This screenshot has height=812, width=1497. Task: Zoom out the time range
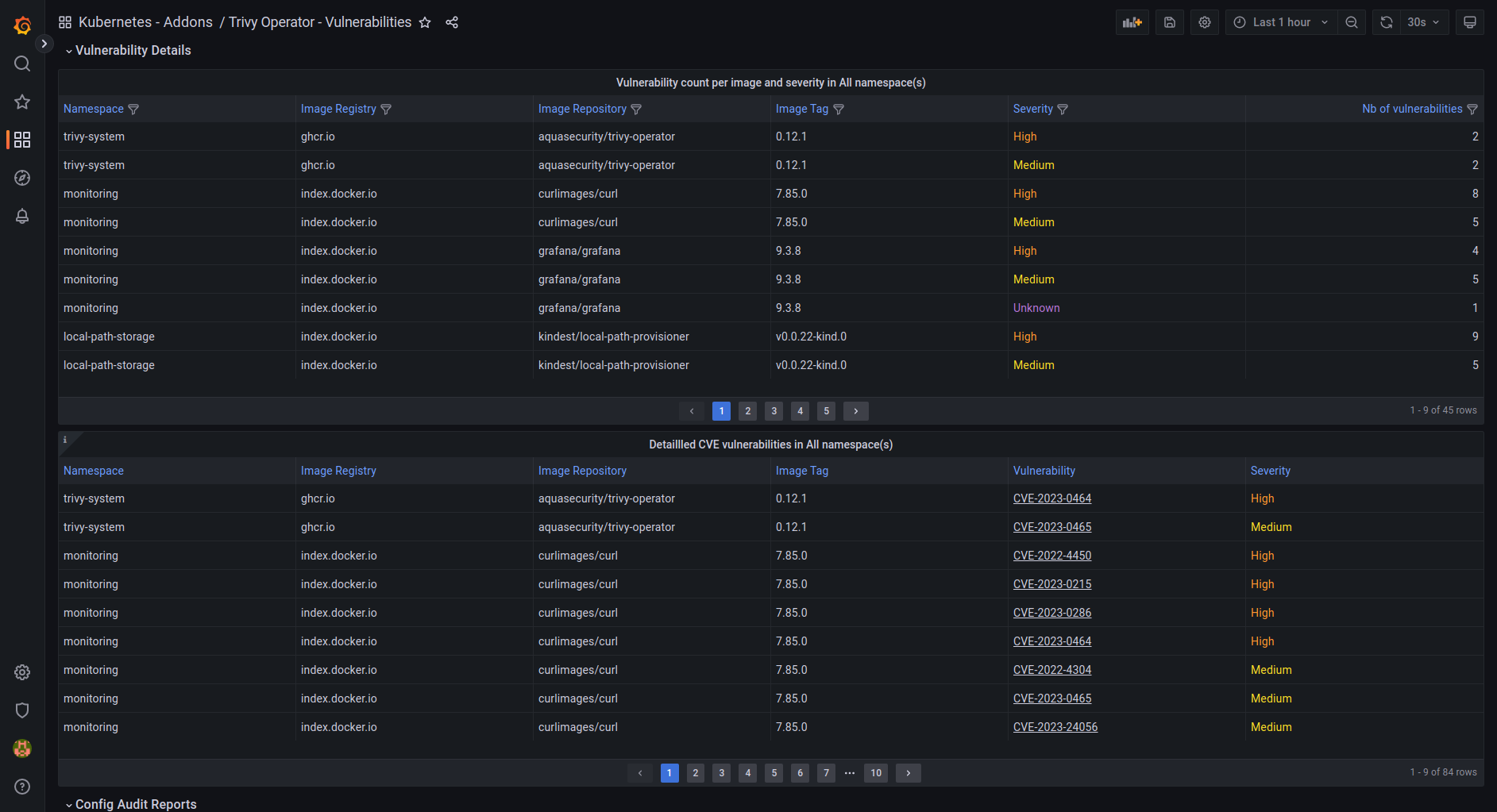[x=1352, y=22]
